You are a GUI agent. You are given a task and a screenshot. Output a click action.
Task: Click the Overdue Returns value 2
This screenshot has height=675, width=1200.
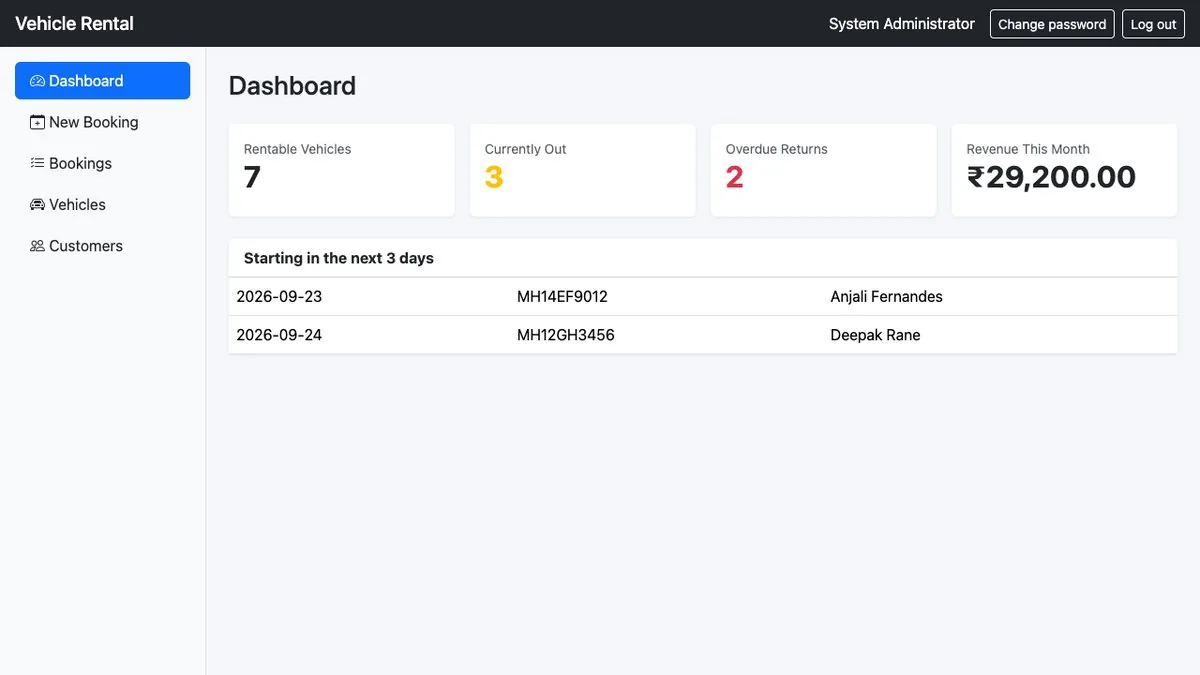(x=735, y=178)
